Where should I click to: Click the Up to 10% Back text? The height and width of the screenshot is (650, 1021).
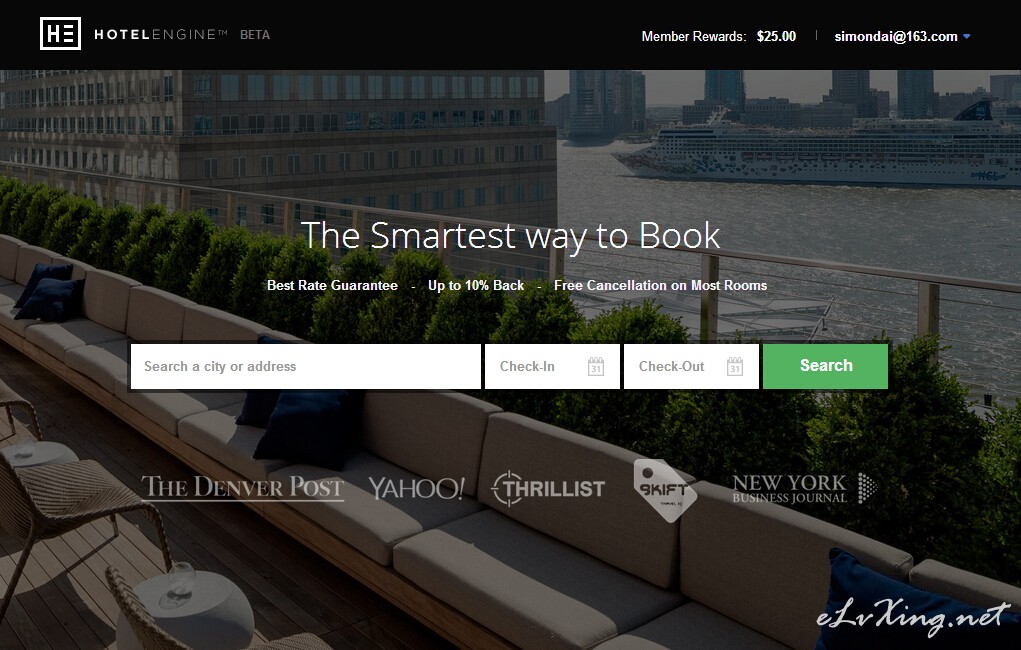pyautogui.click(x=476, y=285)
